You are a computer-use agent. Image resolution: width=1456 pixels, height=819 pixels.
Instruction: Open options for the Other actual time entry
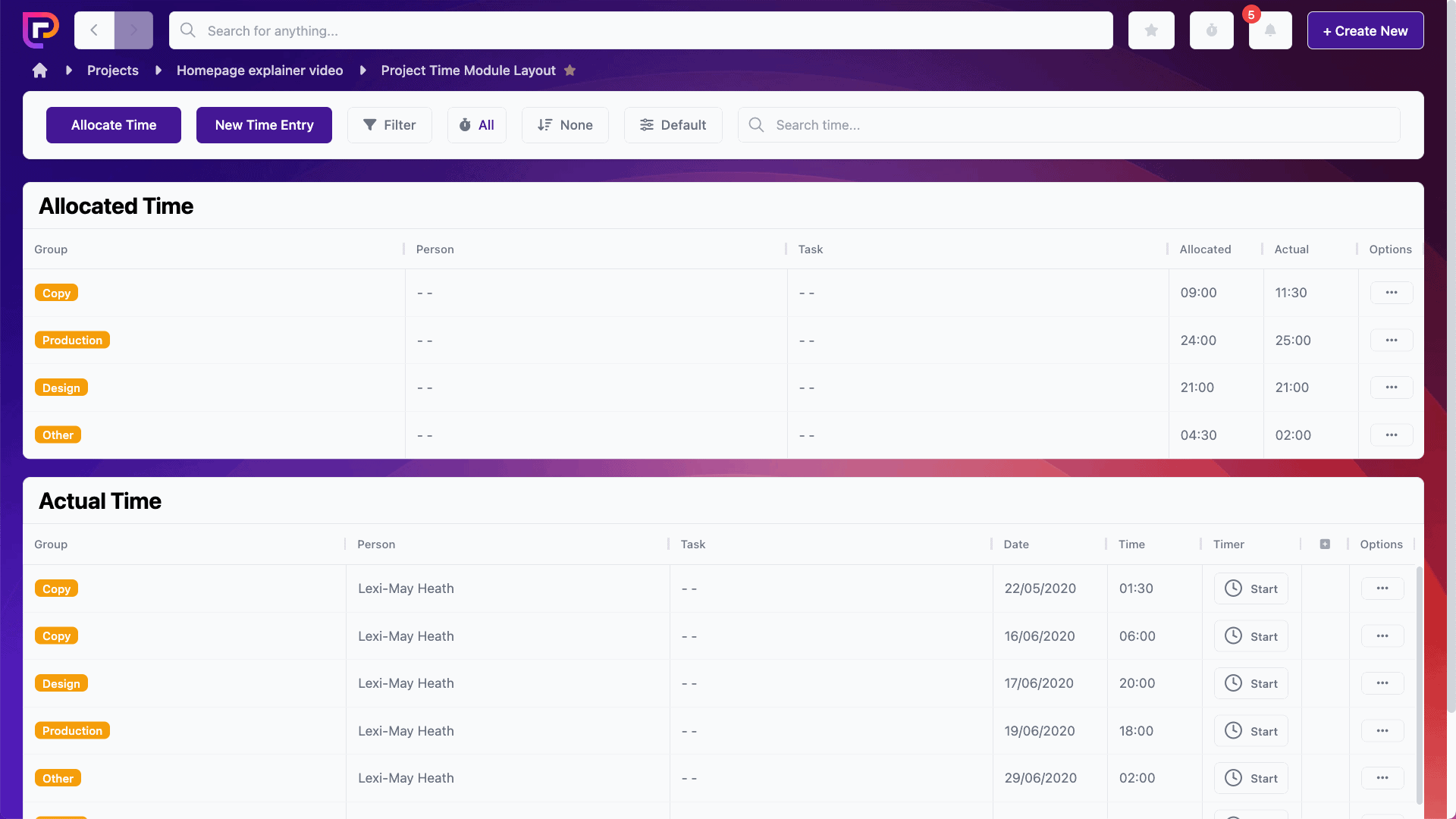tap(1382, 778)
